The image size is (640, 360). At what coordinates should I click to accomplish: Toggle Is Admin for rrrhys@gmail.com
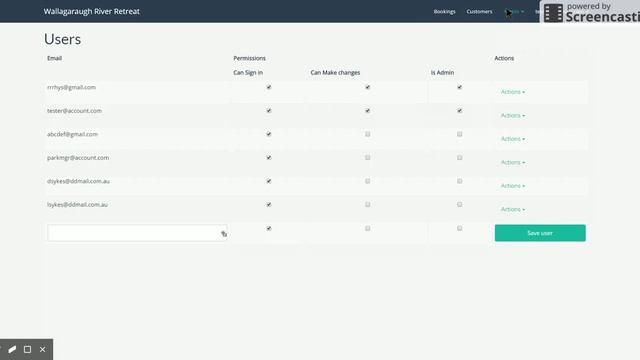tap(459, 87)
